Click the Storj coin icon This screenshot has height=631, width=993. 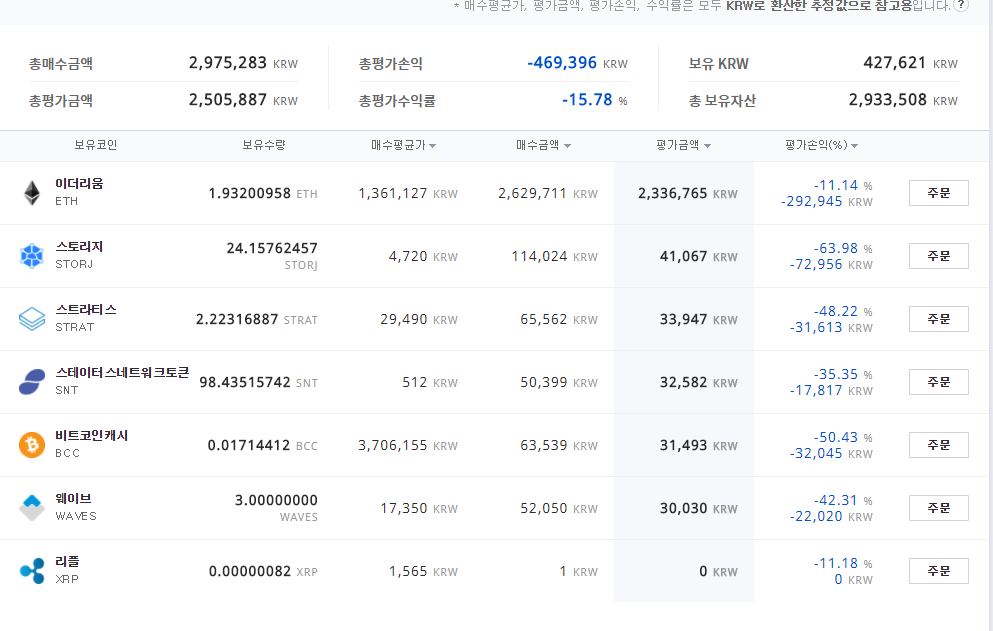click(32, 256)
